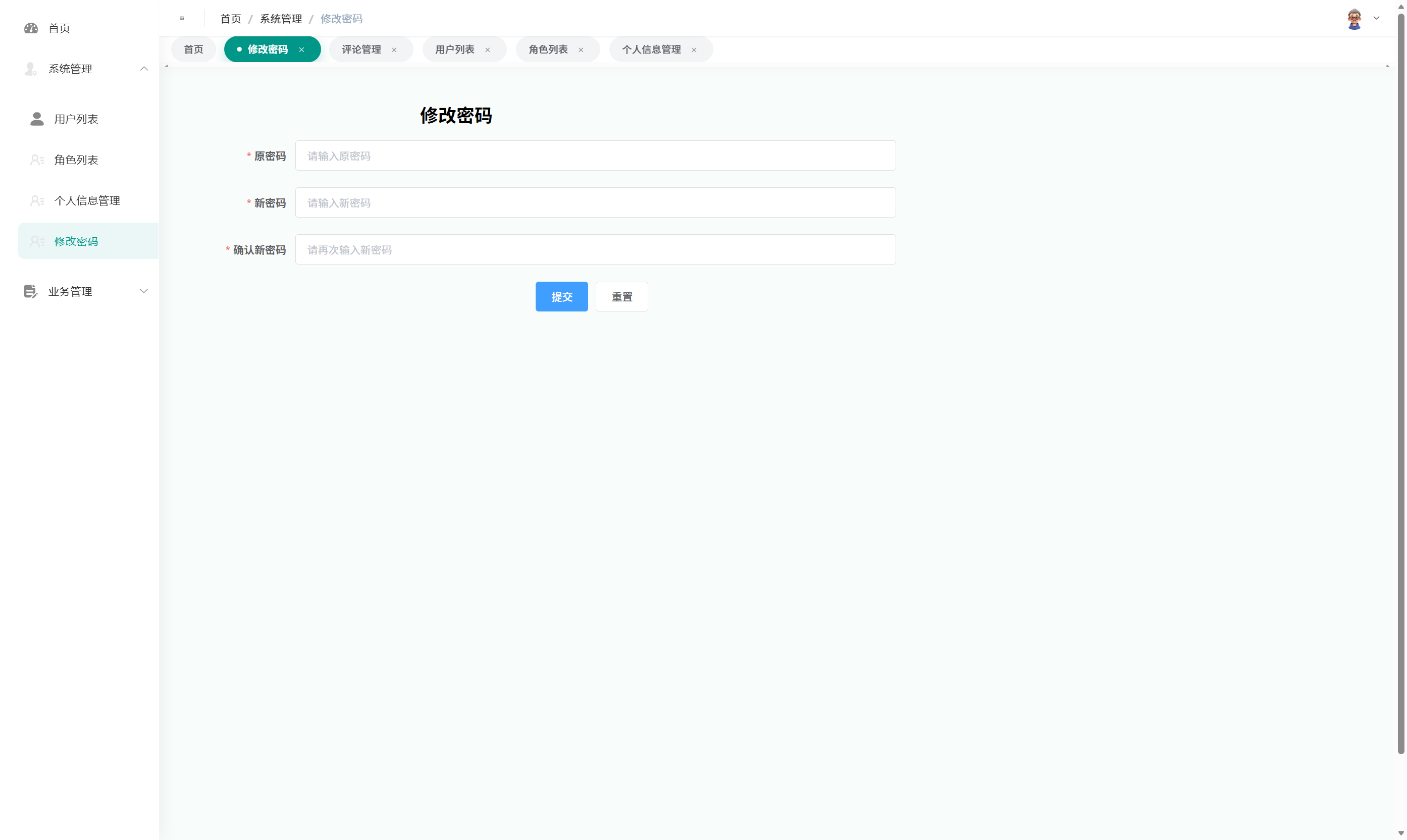This screenshot has width=1407, height=840.
Task: Open 系统管理 from the breadcrumb
Action: tap(281, 19)
